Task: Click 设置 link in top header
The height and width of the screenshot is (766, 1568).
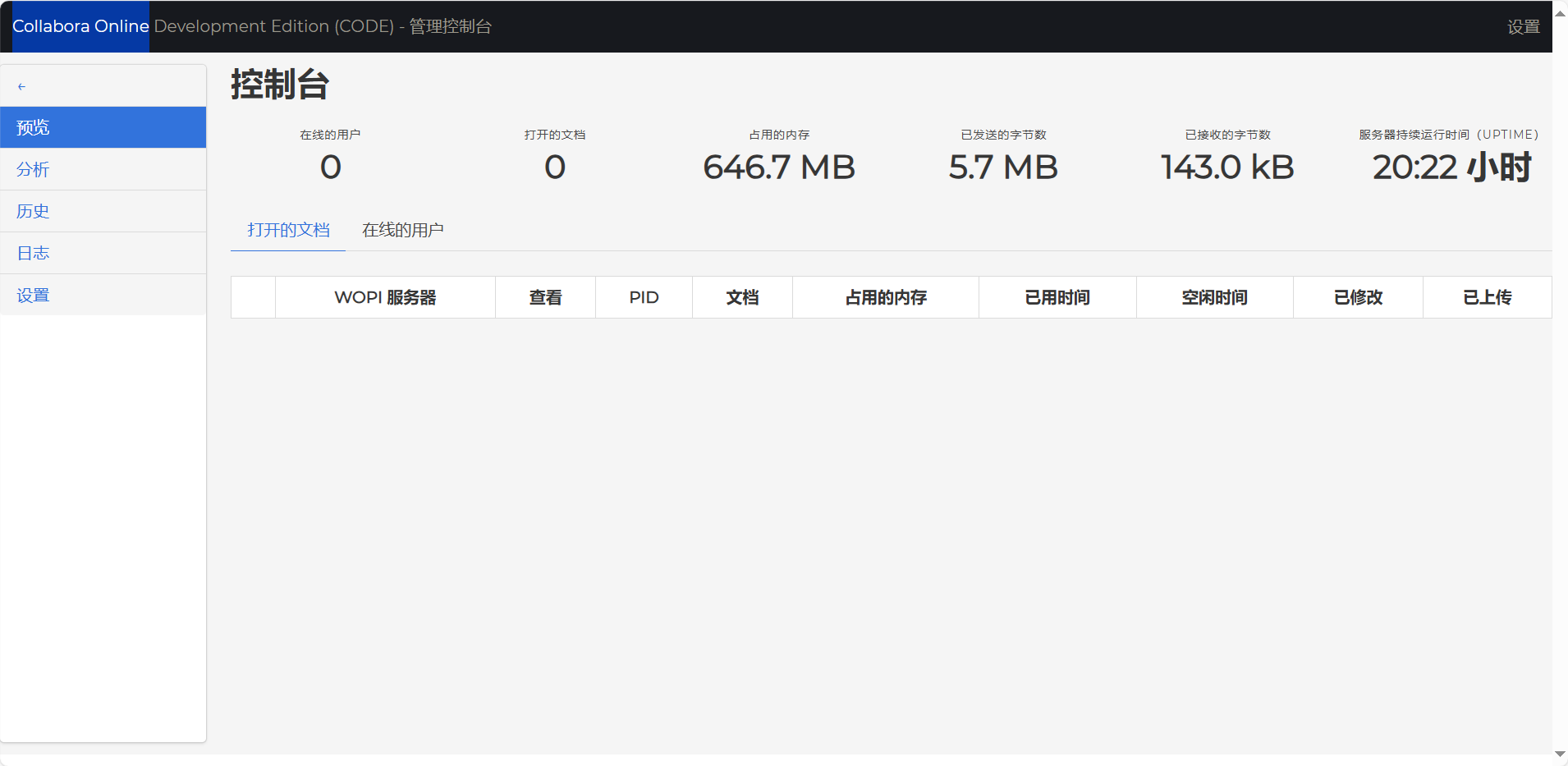Action: click(x=1524, y=27)
